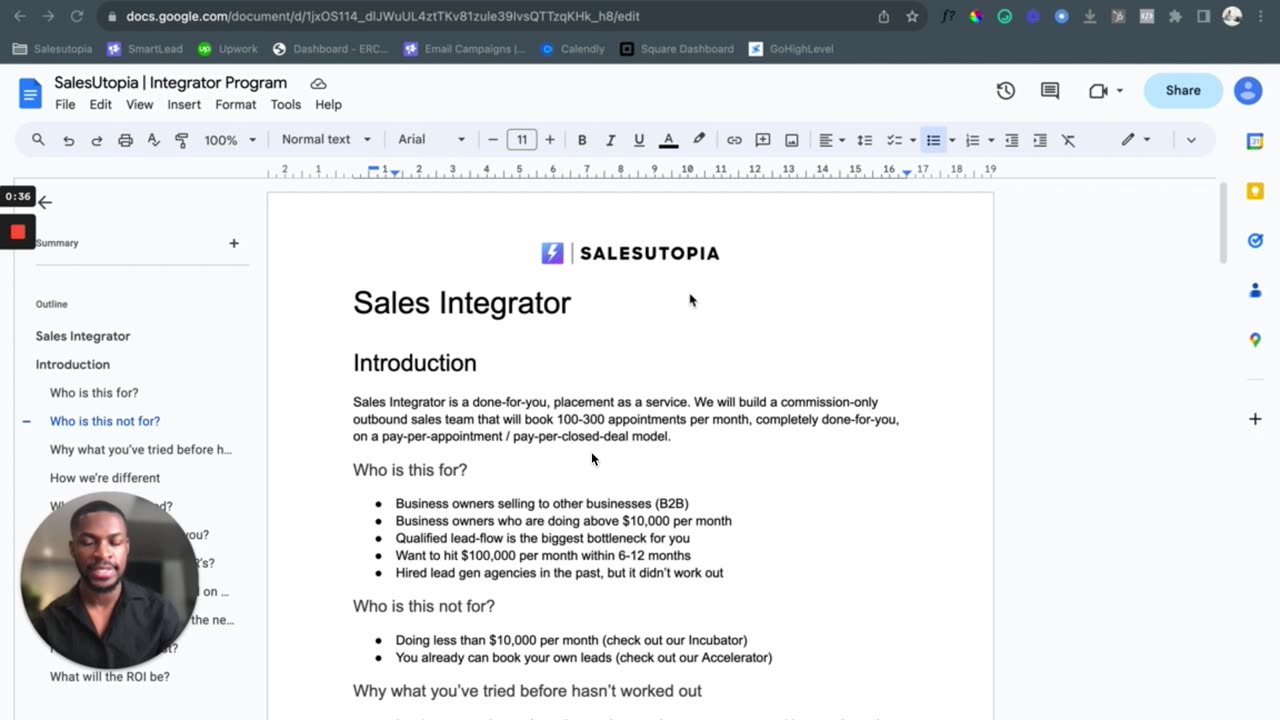
Task: Toggle the bulleted list
Action: [x=933, y=140]
